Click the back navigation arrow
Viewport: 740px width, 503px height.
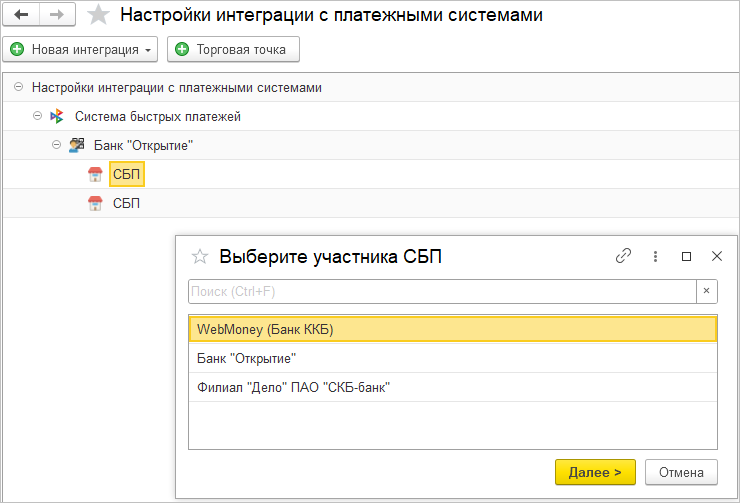point(20,15)
